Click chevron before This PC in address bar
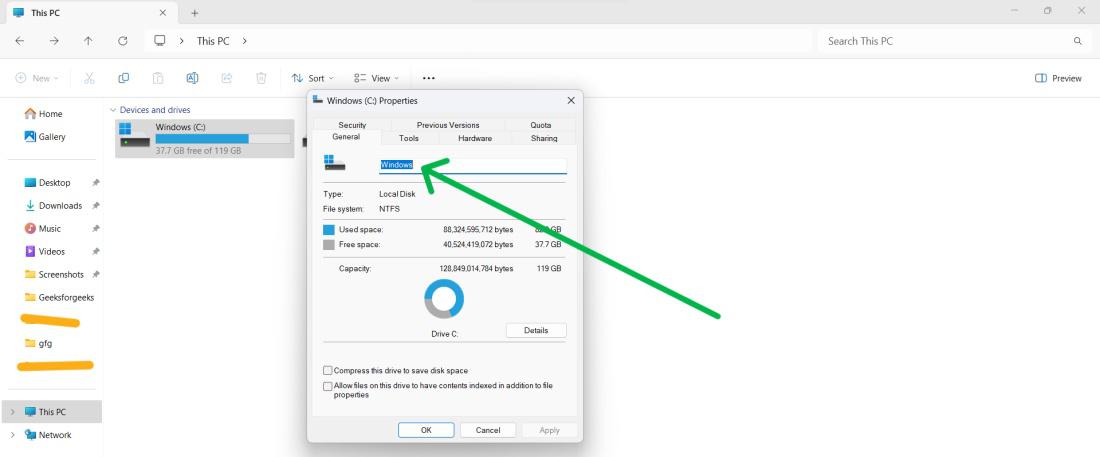 [182, 41]
